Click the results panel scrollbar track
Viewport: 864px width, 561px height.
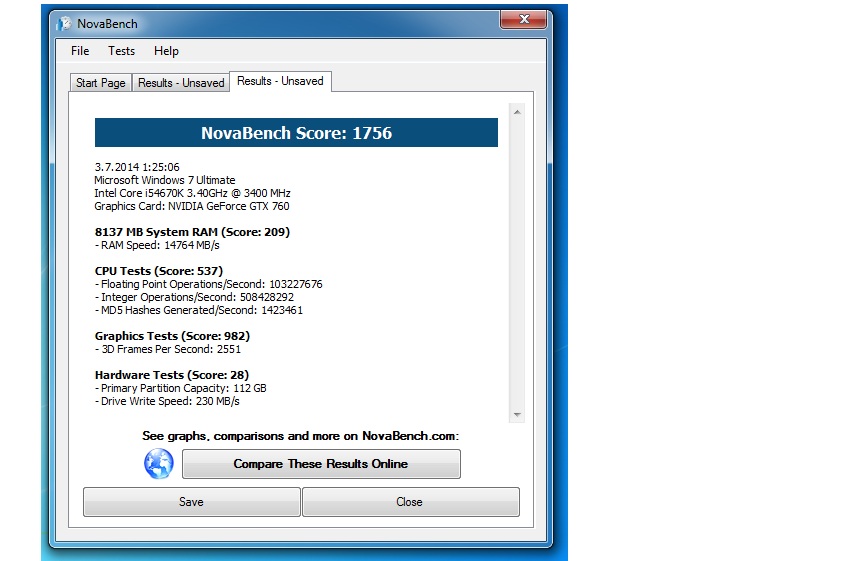(517, 260)
